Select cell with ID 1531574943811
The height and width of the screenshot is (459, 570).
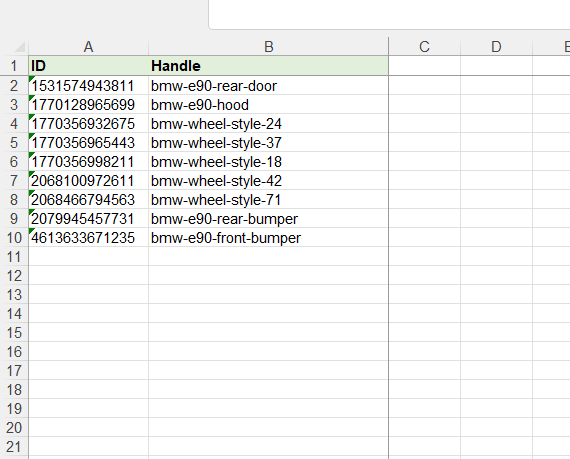pyautogui.click(x=88, y=86)
